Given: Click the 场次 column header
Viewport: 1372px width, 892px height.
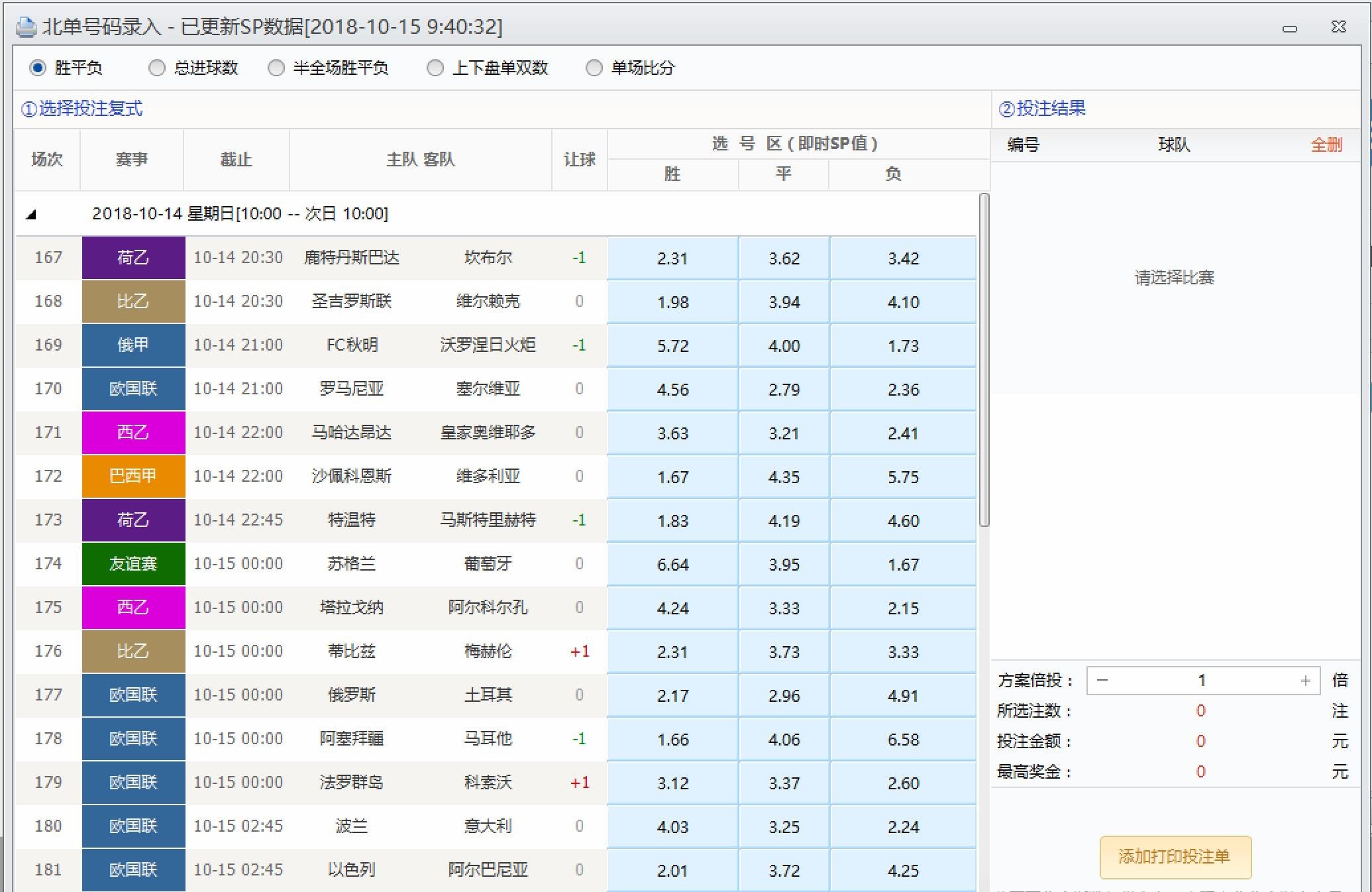Looking at the screenshot, I should (47, 159).
